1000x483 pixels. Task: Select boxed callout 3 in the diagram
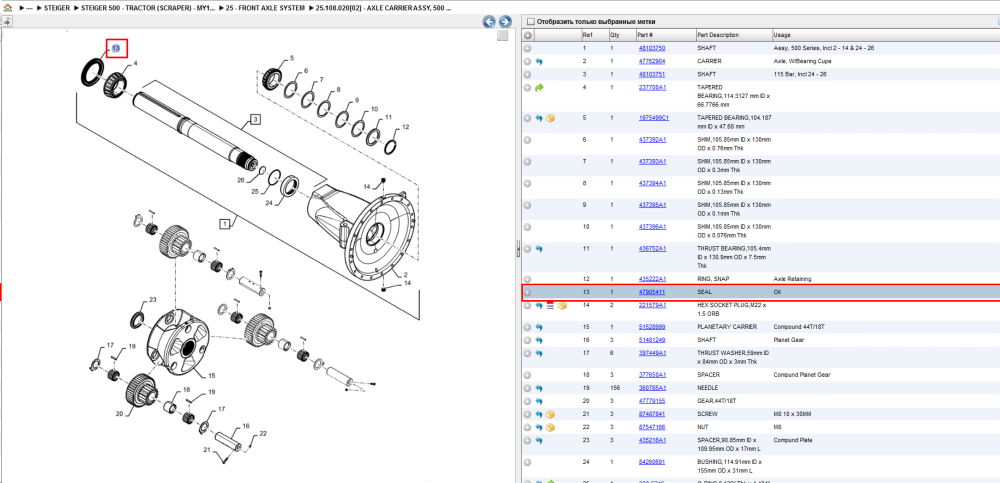click(x=254, y=119)
